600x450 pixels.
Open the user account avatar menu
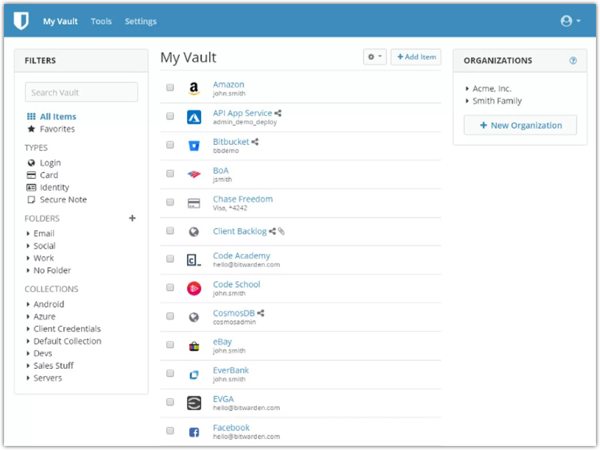(x=570, y=21)
